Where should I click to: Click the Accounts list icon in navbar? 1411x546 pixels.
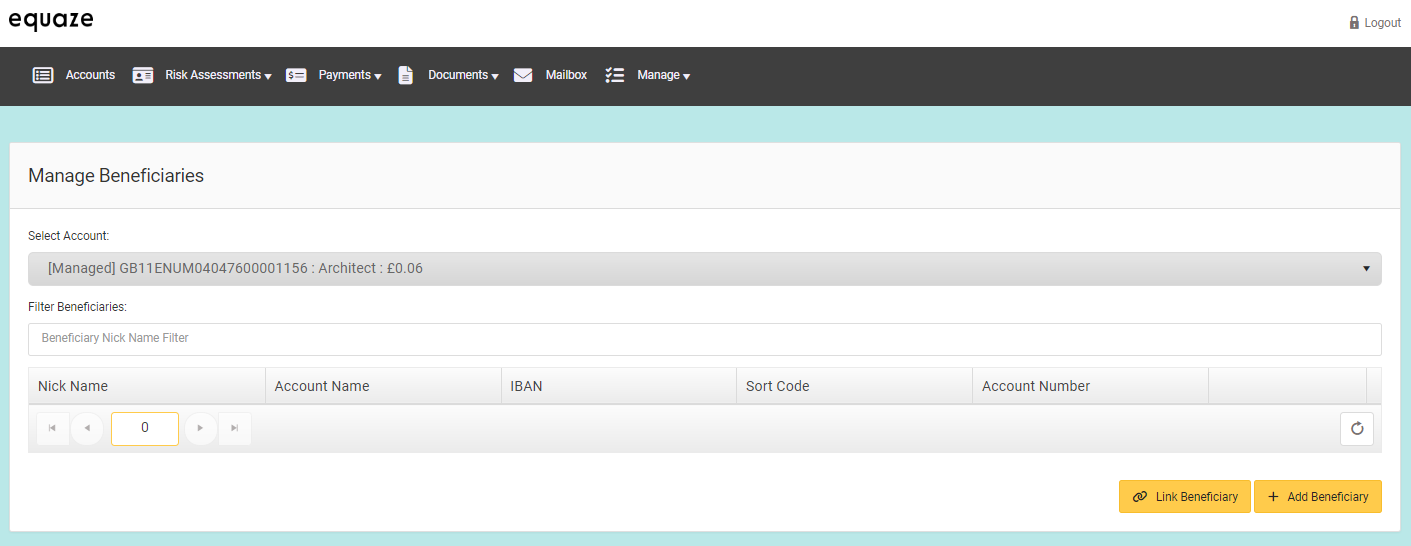click(x=43, y=75)
